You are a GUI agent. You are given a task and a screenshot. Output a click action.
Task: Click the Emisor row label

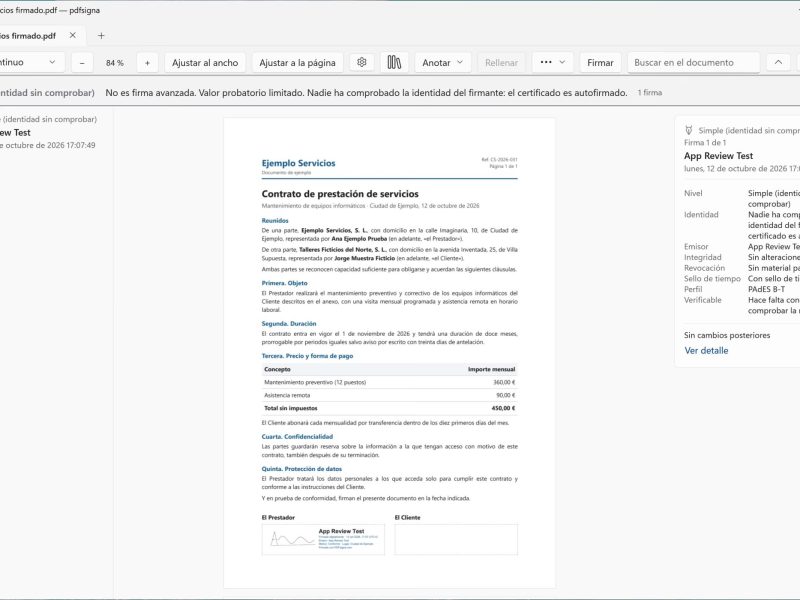[696, 246]
